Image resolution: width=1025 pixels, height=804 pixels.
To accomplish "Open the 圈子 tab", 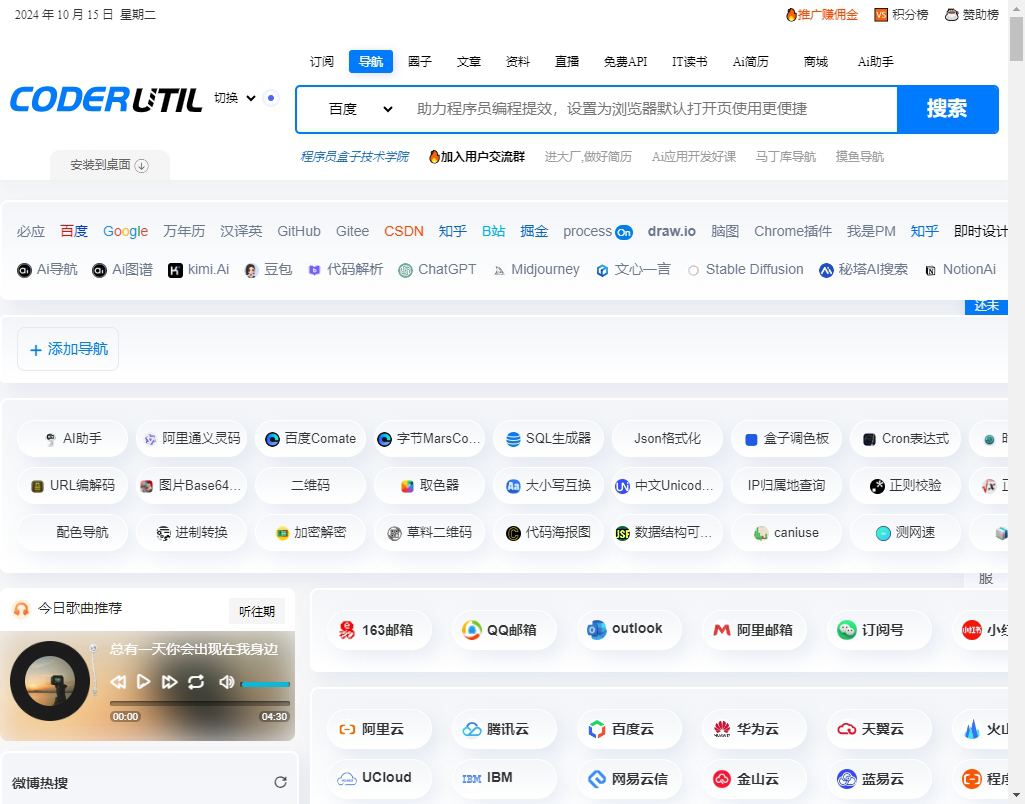I will tap(420, 61).
